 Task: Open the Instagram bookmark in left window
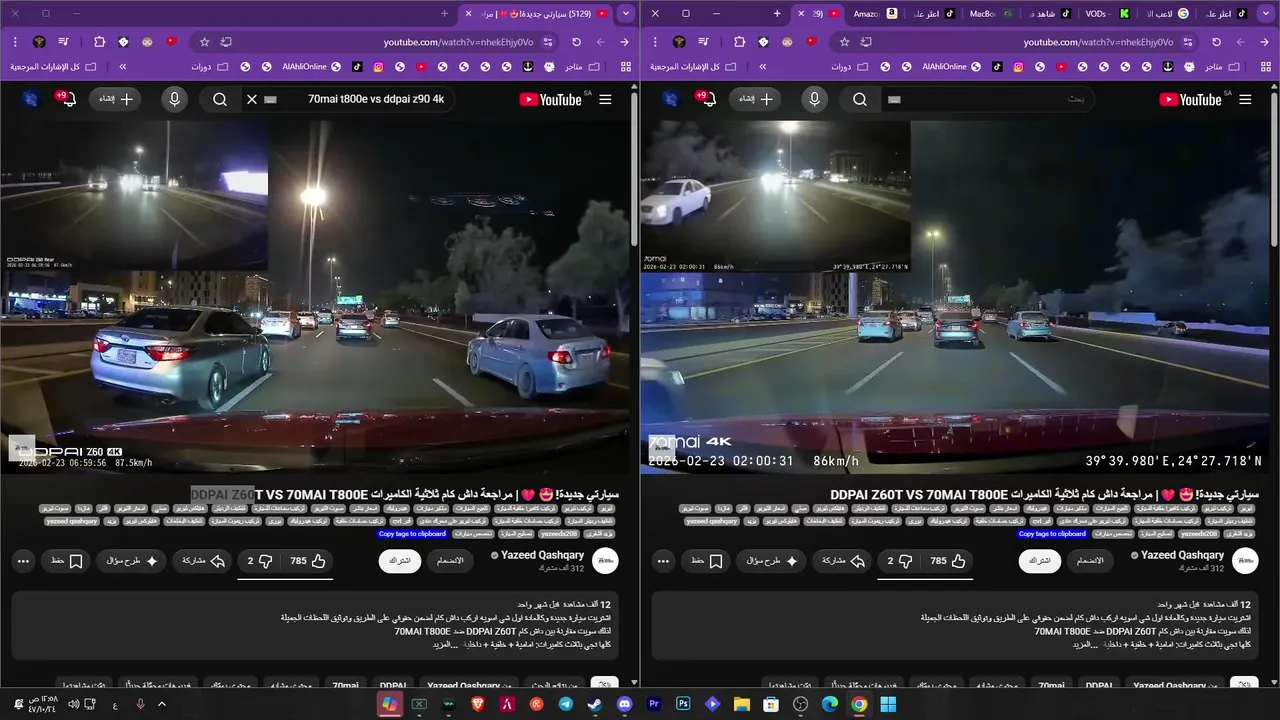coord(378,67)
